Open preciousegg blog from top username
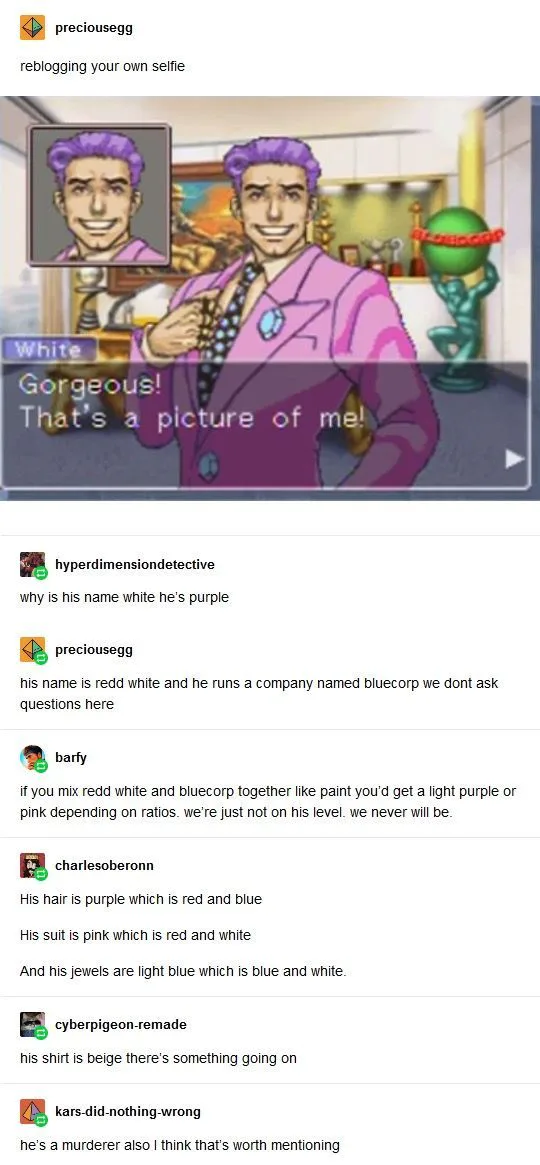 [x=94, y=28]
